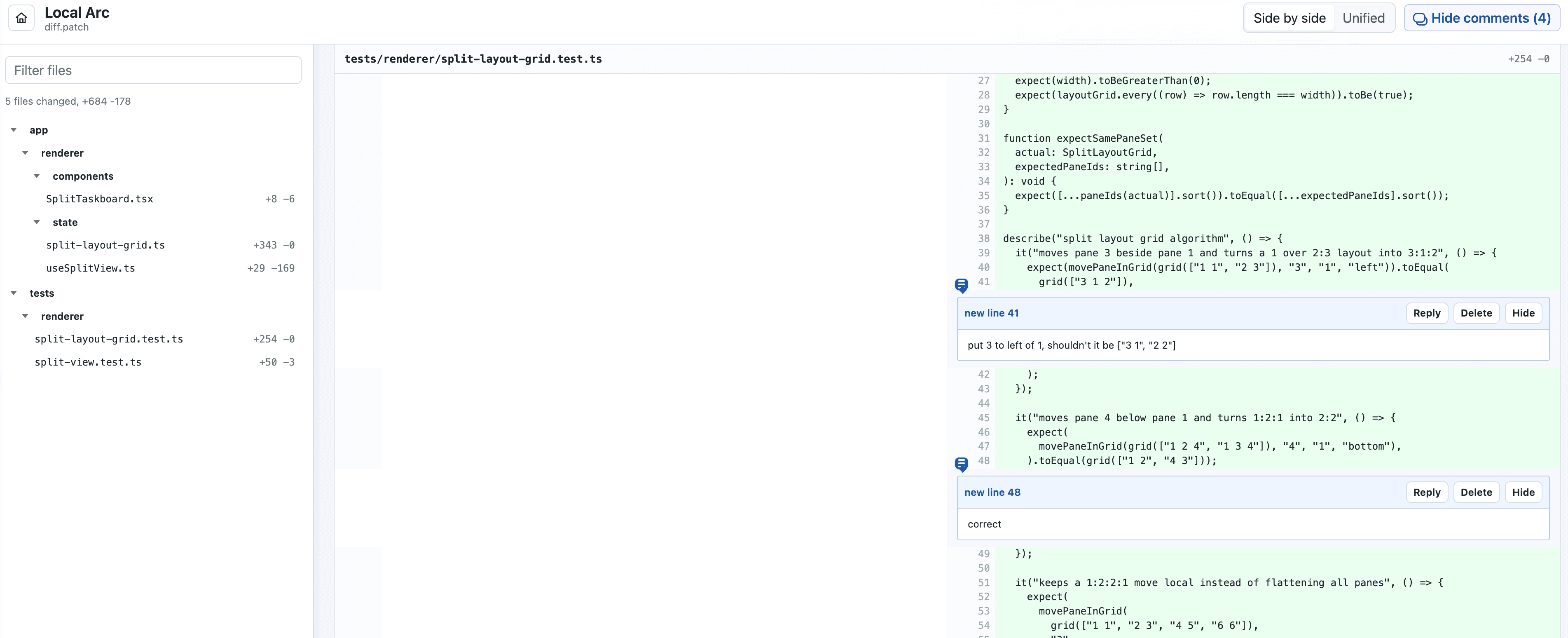Click line number 45 in gutter
Viewport: 1568px width, 638px height.
tap(984, 418)
